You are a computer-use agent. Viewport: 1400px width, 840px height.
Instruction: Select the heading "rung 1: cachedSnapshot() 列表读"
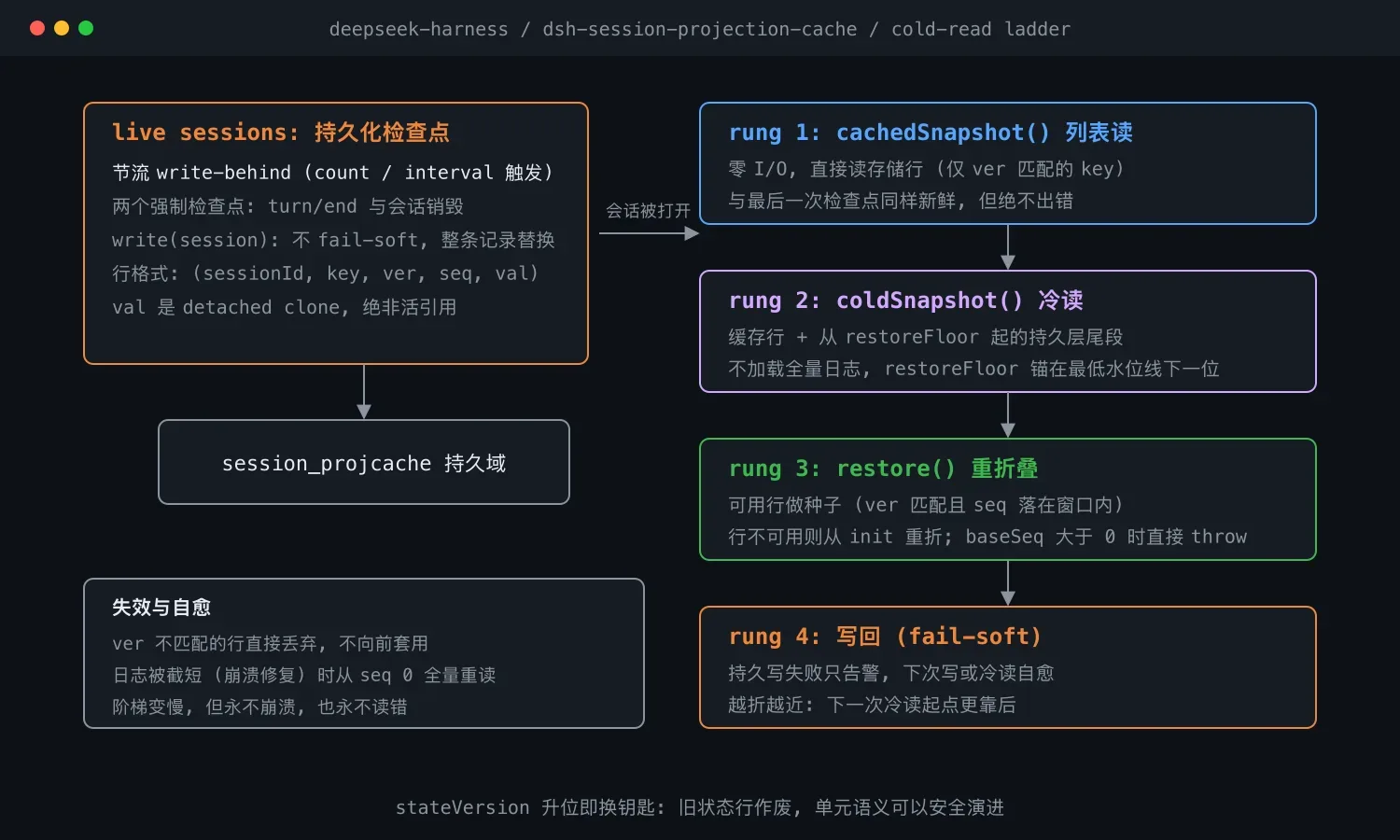931,133
